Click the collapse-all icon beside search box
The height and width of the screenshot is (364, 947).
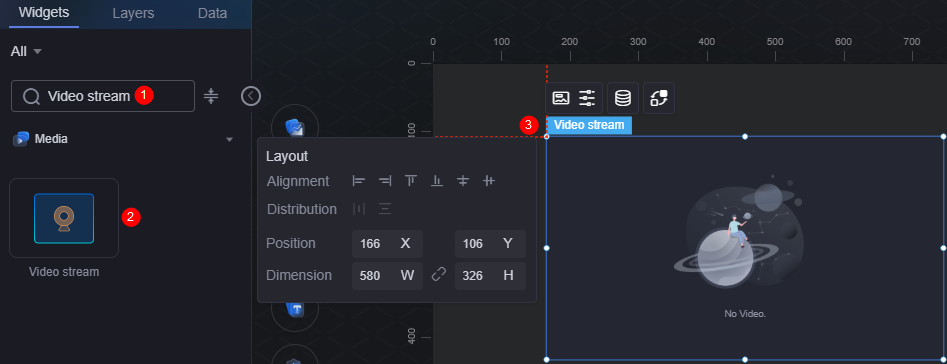tap(211, 96)
